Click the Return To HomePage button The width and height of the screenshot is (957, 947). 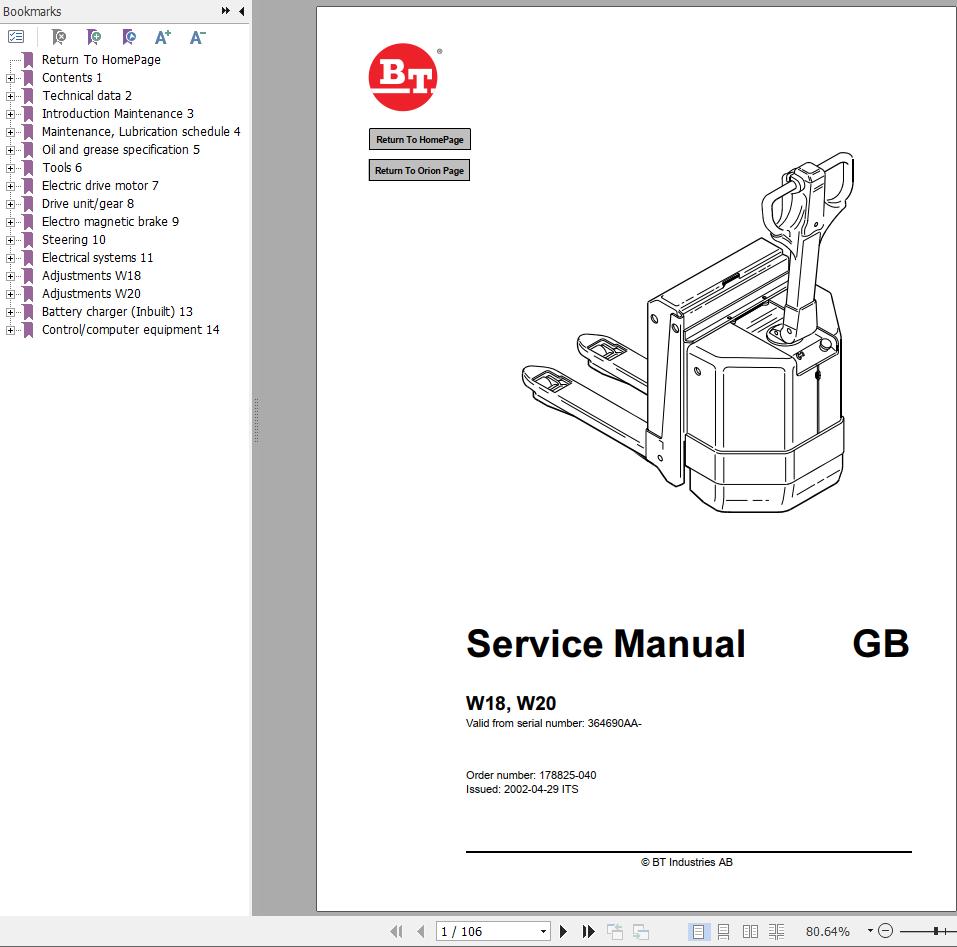coord(419,139)
